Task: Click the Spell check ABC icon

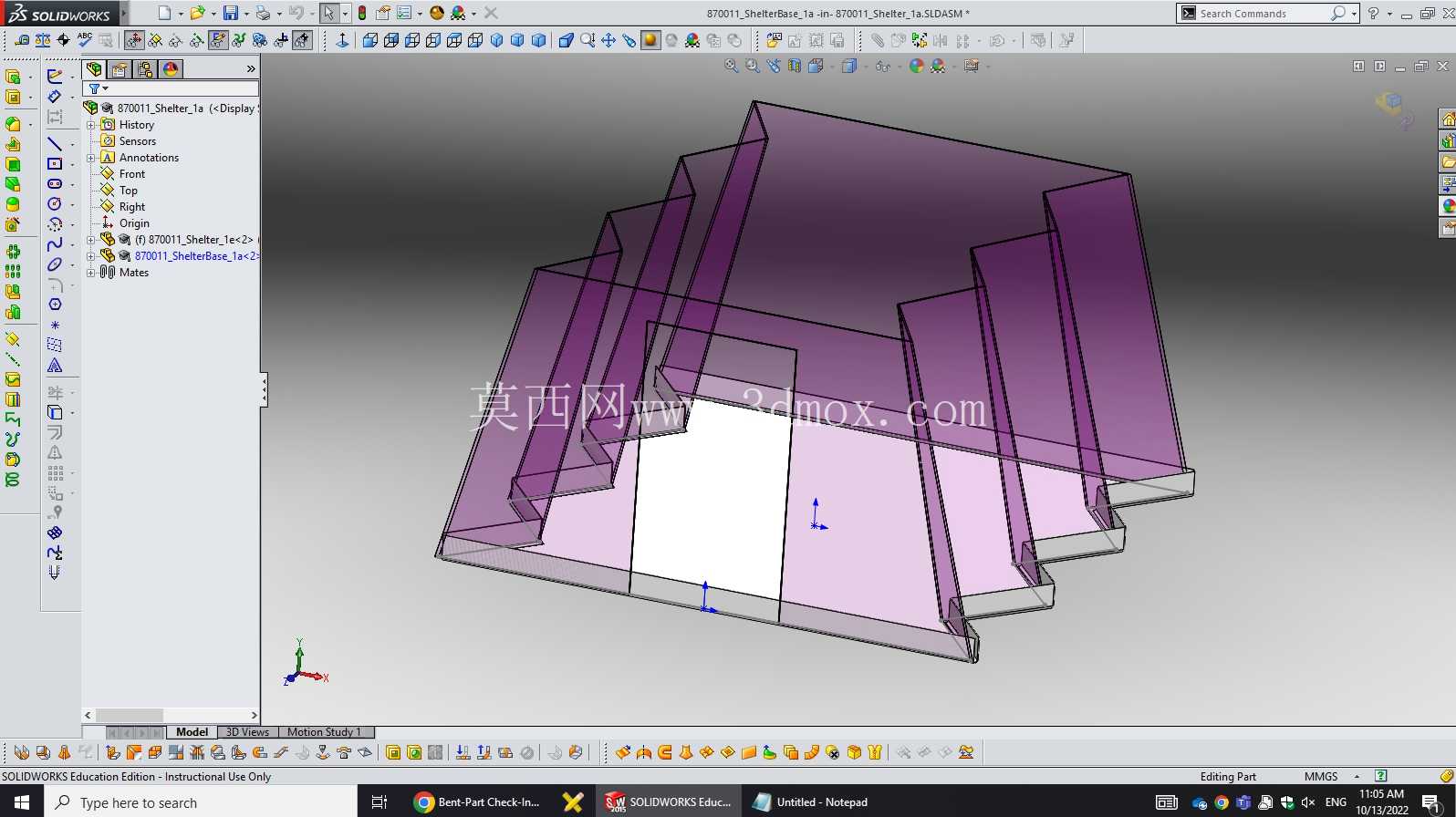Action: coord(85,40)
